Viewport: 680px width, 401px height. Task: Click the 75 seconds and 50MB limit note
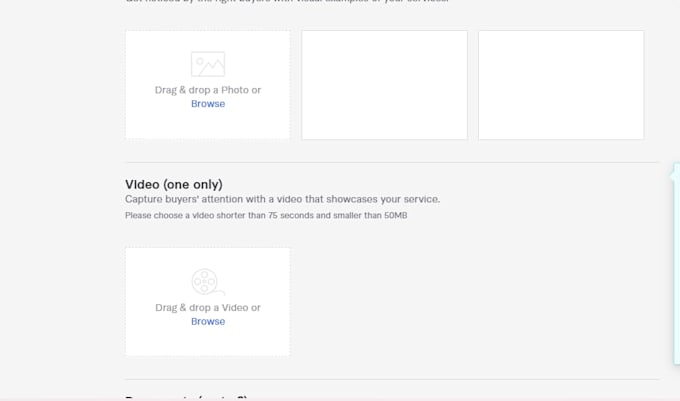266,215
